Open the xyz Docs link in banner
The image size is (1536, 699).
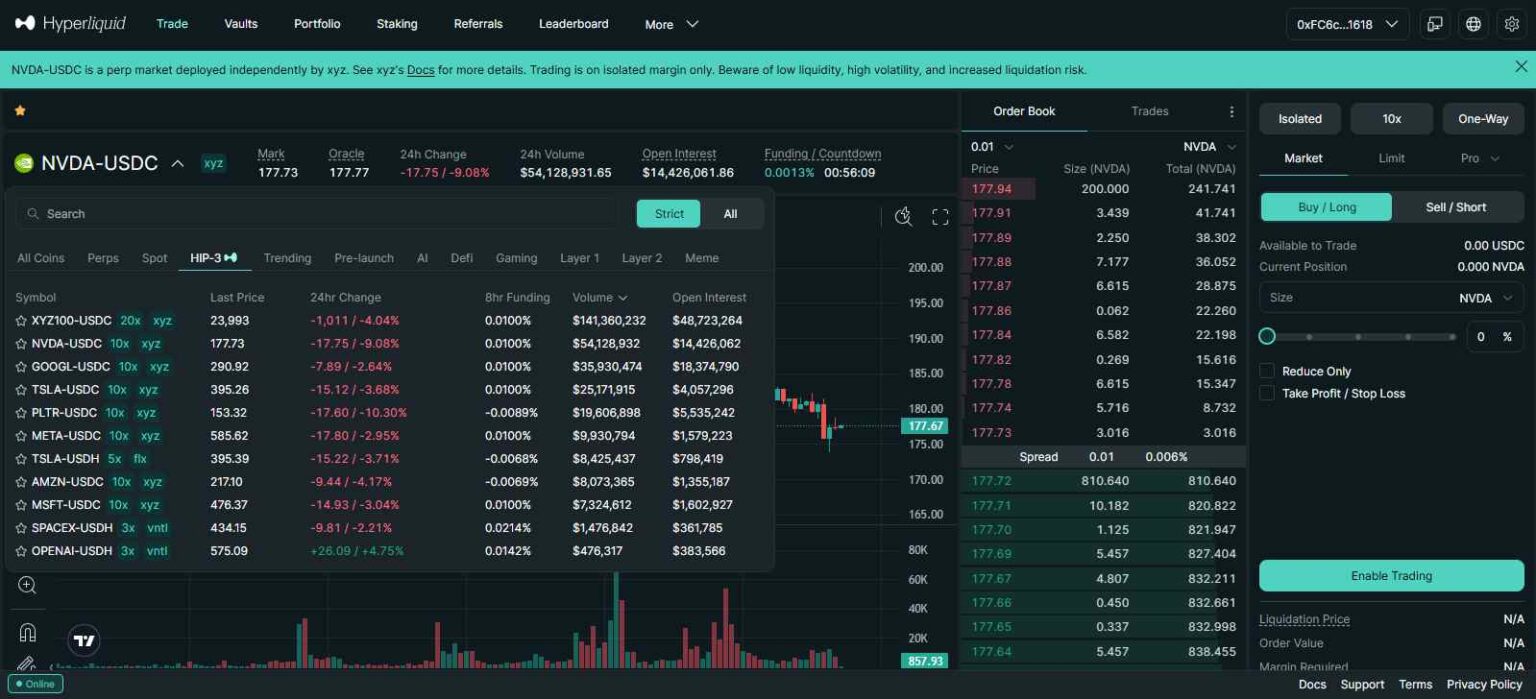420,70
